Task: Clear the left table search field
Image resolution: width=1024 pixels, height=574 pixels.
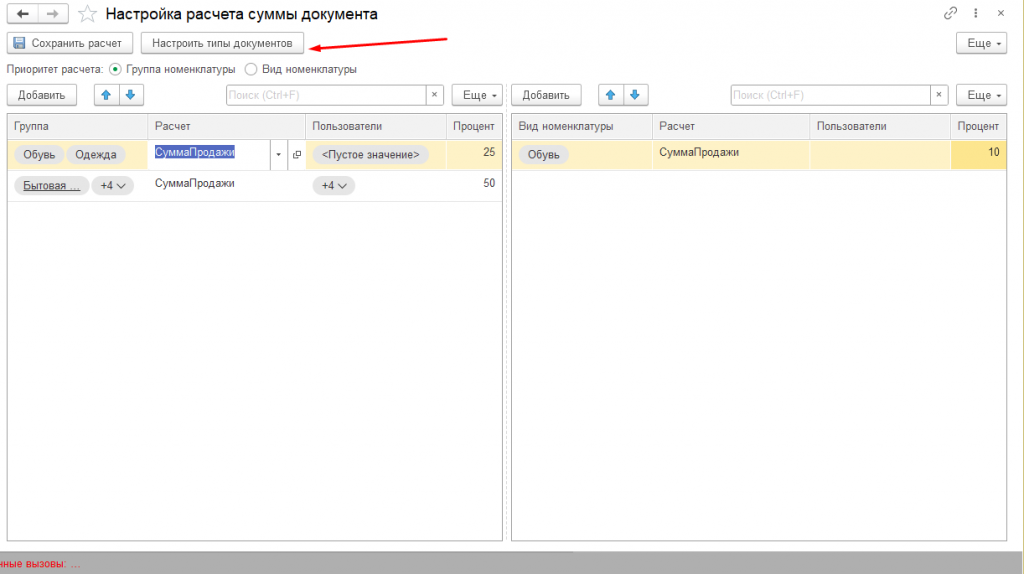Action: (434, 95)
